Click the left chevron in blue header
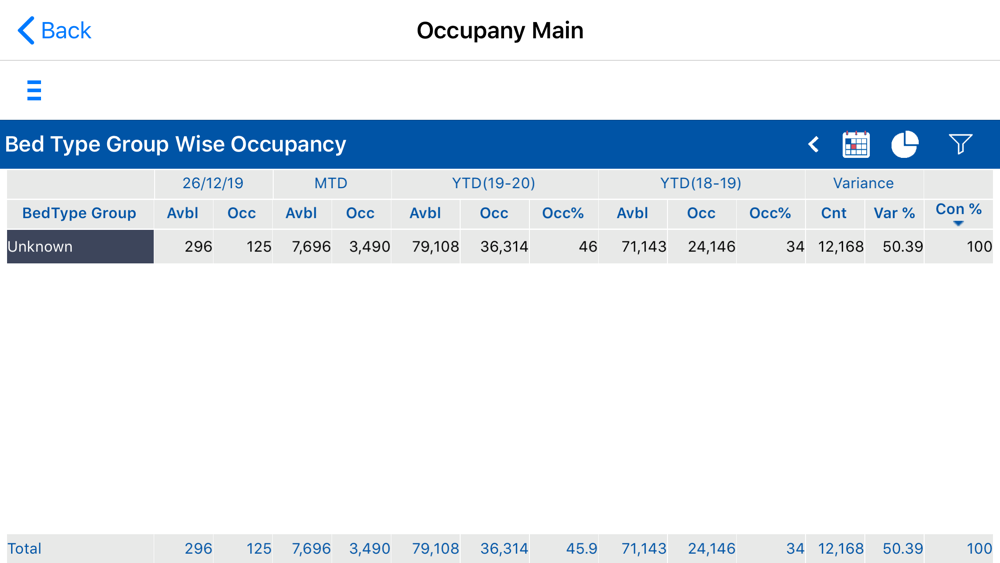The width and height of the screenshot is (1000, 563). pyautogui.click(x=813, y=145)
